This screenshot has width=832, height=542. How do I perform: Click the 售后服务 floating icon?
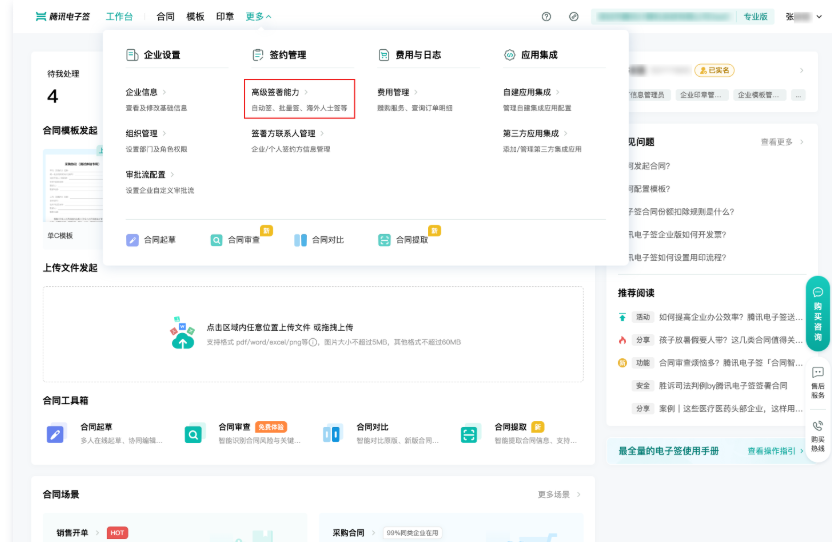[817, 382]
